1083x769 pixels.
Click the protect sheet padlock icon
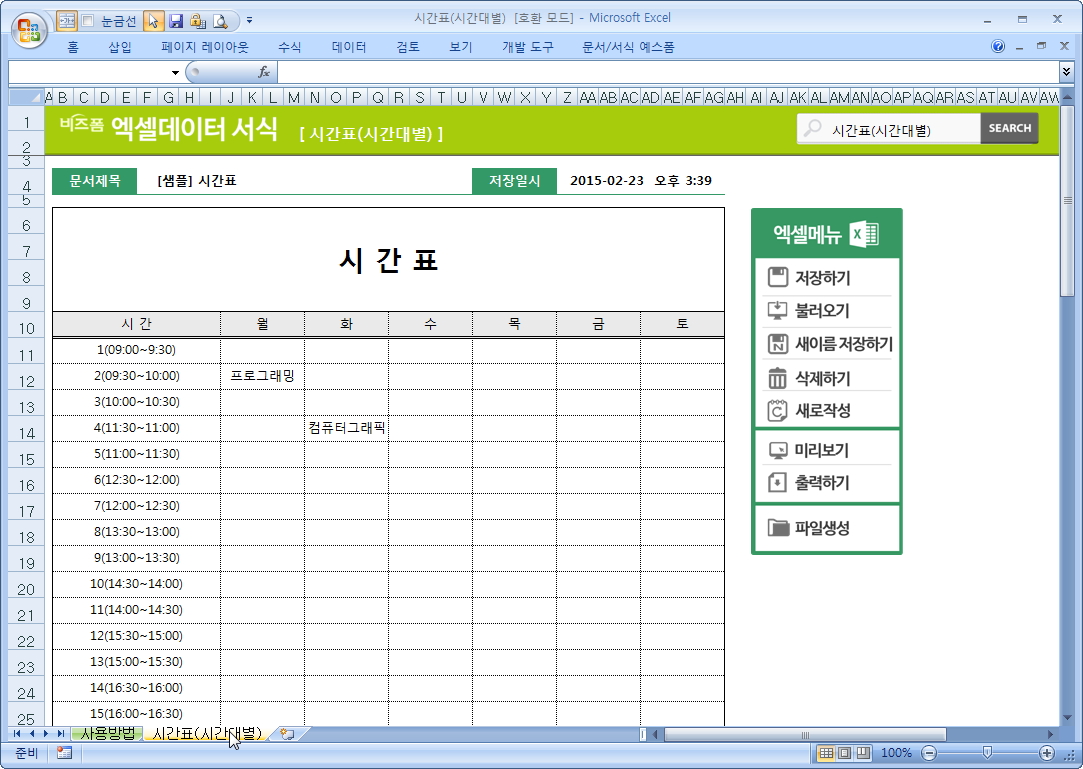coord(198,21)
